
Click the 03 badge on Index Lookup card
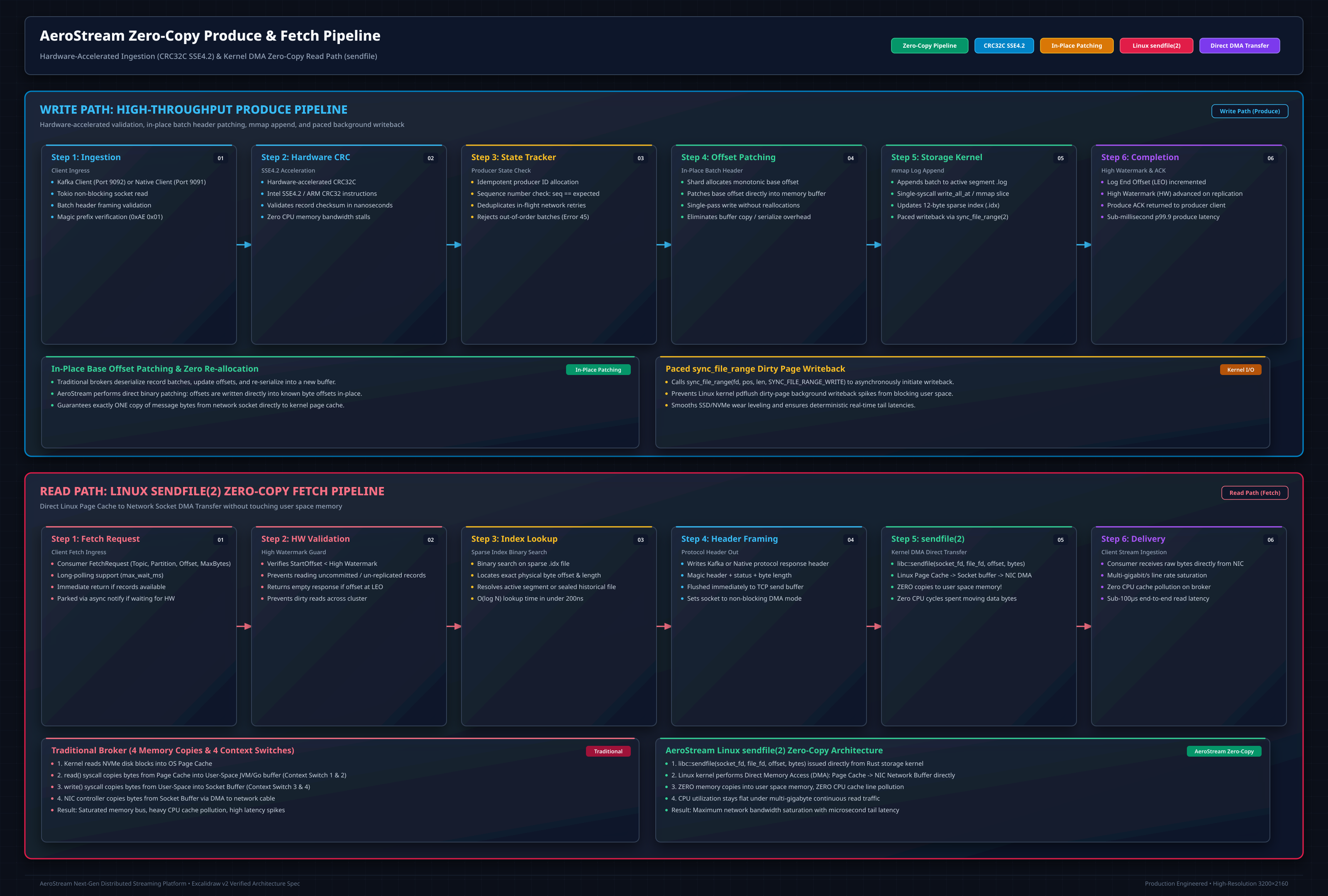tap(641, 540)
